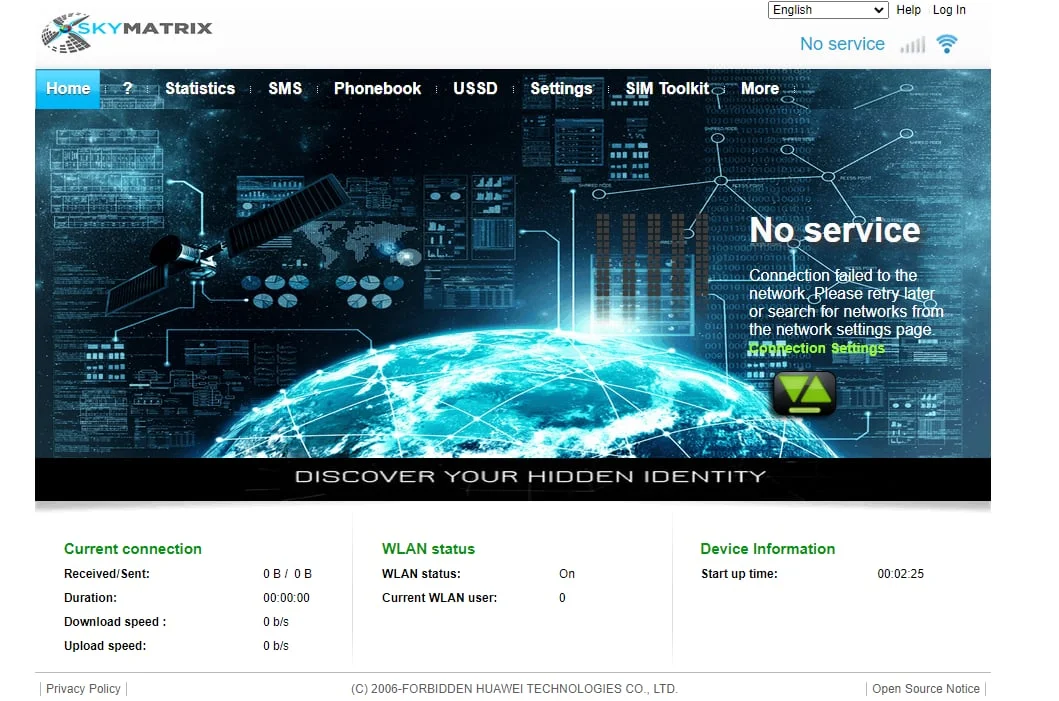This screenshot has height=701, width=1059.
Task: Click the large No service banner heading
Action: coord(835,230)
